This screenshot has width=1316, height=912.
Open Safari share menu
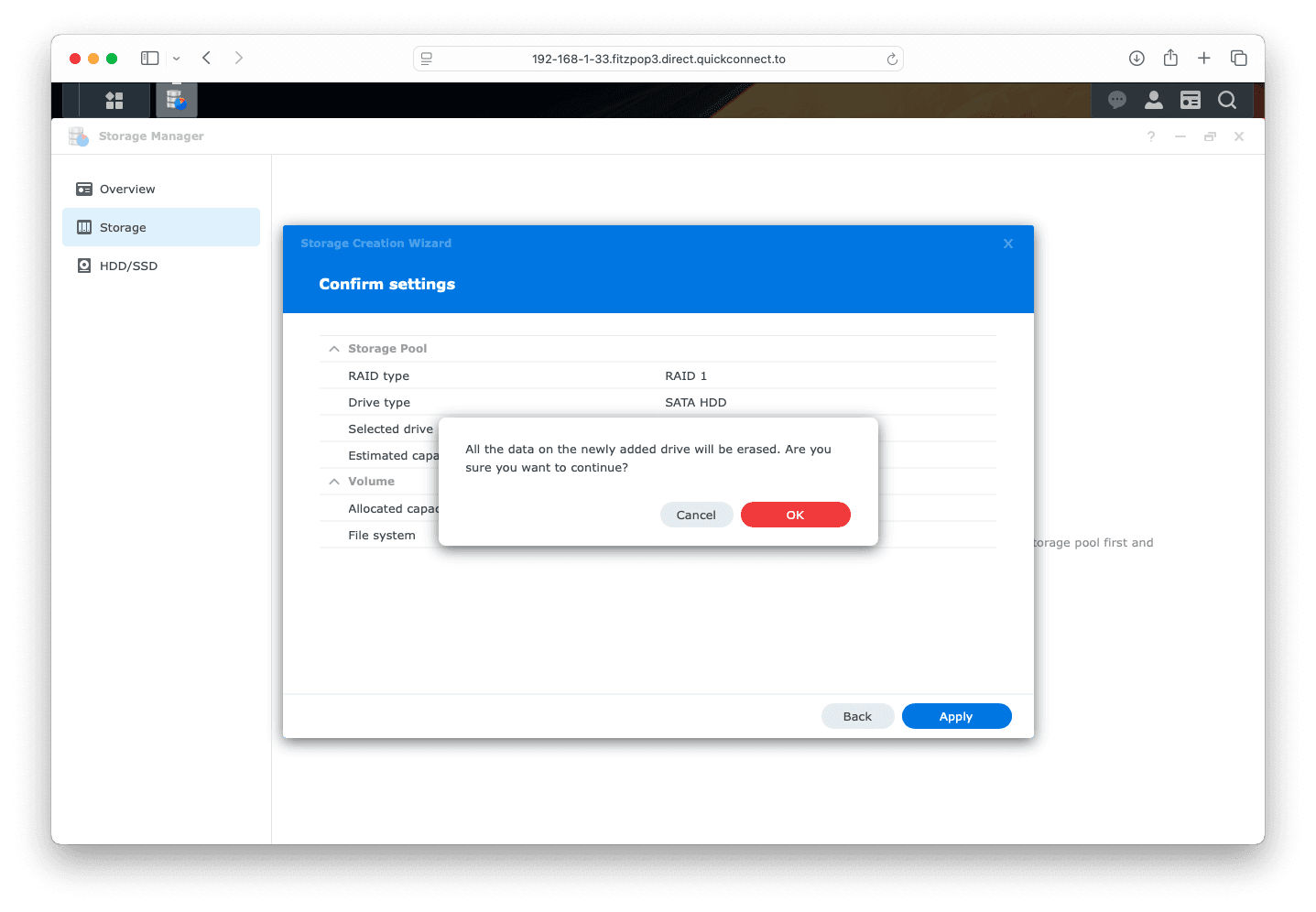(1170, 59)
